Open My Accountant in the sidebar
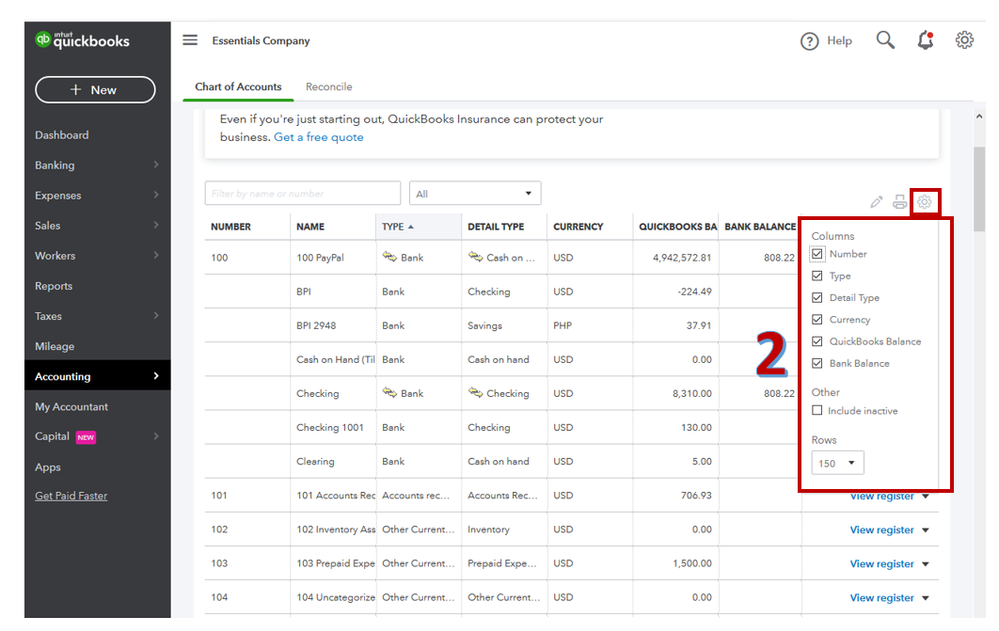The image size is (999, 631). pyautogui.click(x=71, y=407)
